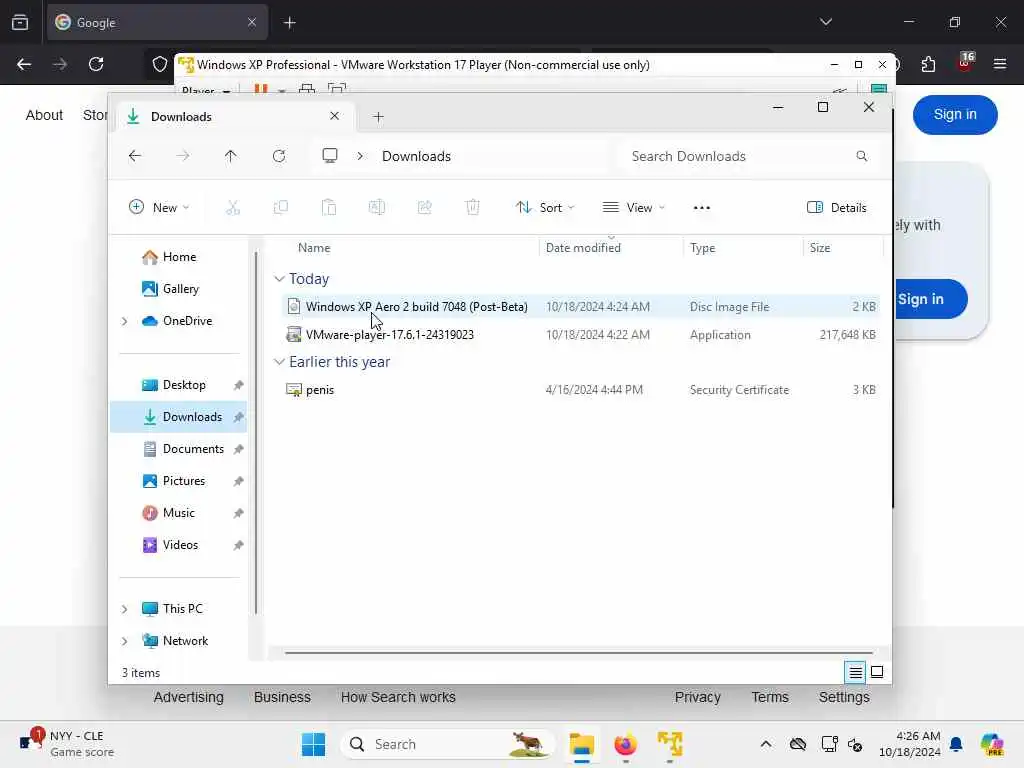This screenshot has height=768, width=1024.
Task: Toggle the Details pane
Action: tap(837, 208)
